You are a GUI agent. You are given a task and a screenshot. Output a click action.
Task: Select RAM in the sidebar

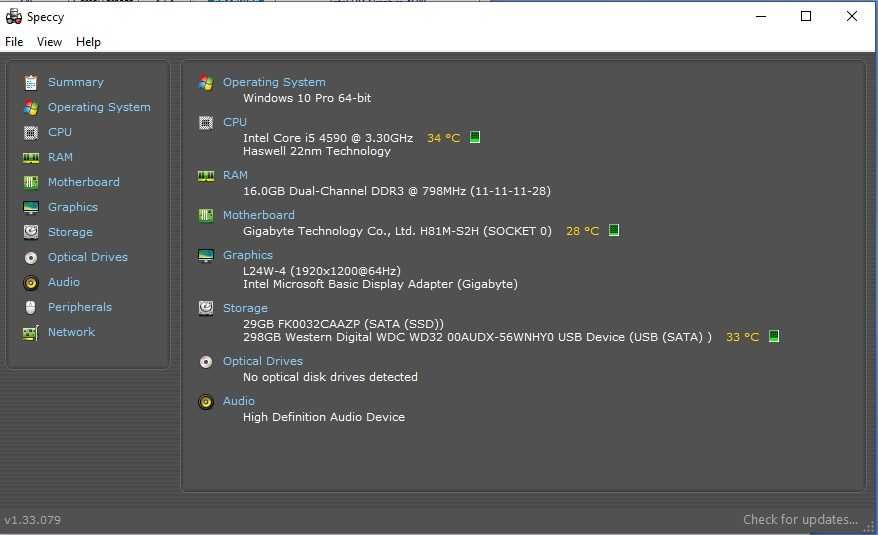tap(60, 157)
